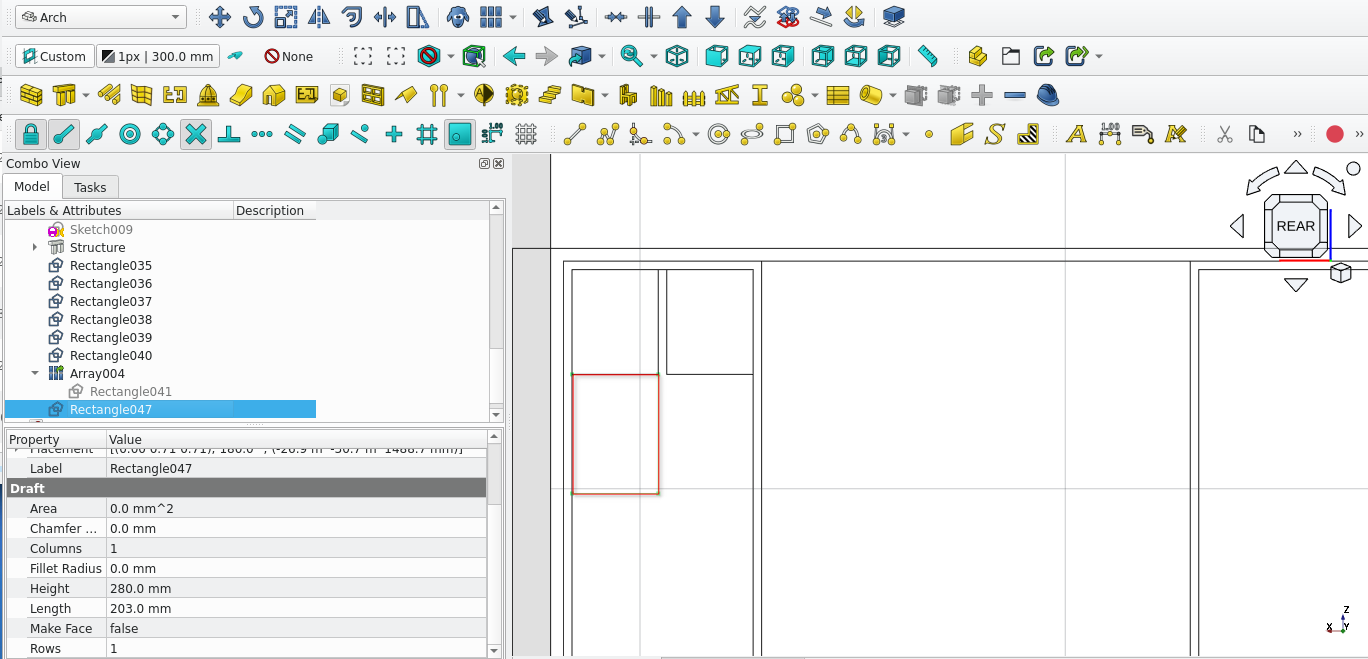This screenshot has height=659, width=1368.
Task: Expand the Structure tree item
Action: 35,247
